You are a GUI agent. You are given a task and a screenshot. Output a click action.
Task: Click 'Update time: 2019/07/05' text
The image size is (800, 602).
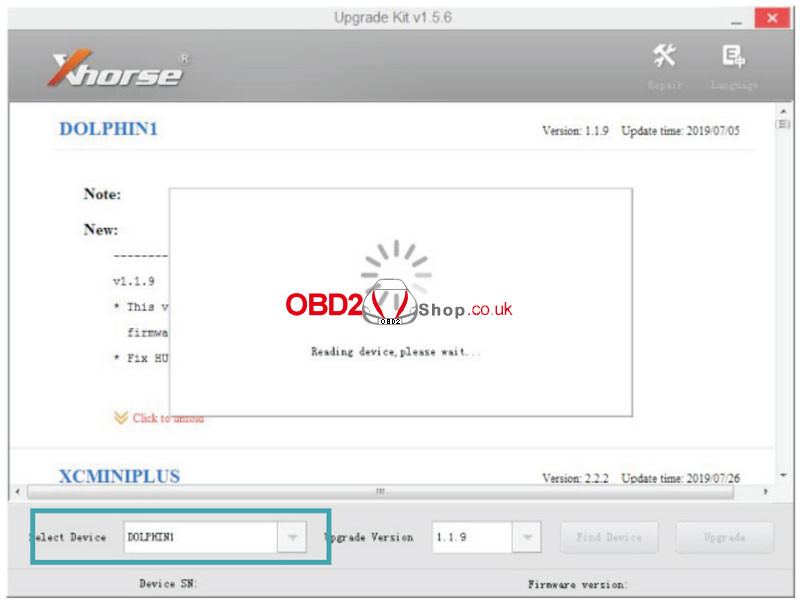click(x=680, y=131)
